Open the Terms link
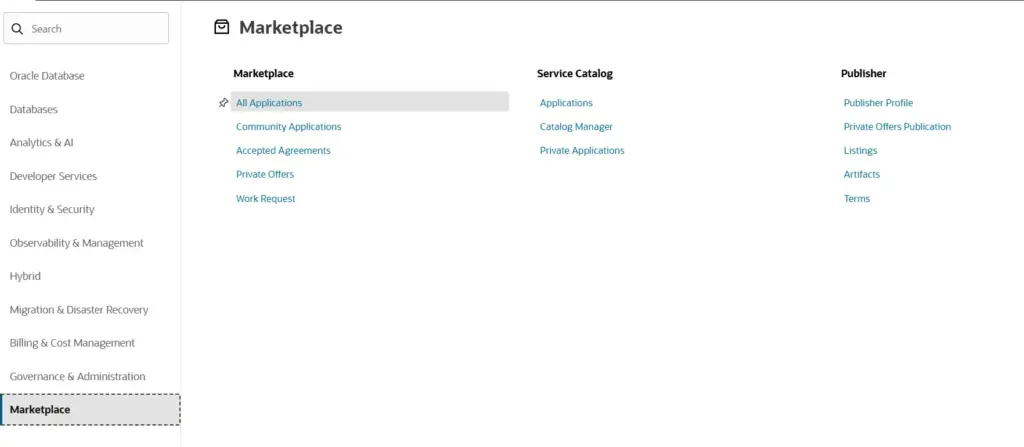The width and height of the screenshot is (1024, 447). tap(857, 199)
